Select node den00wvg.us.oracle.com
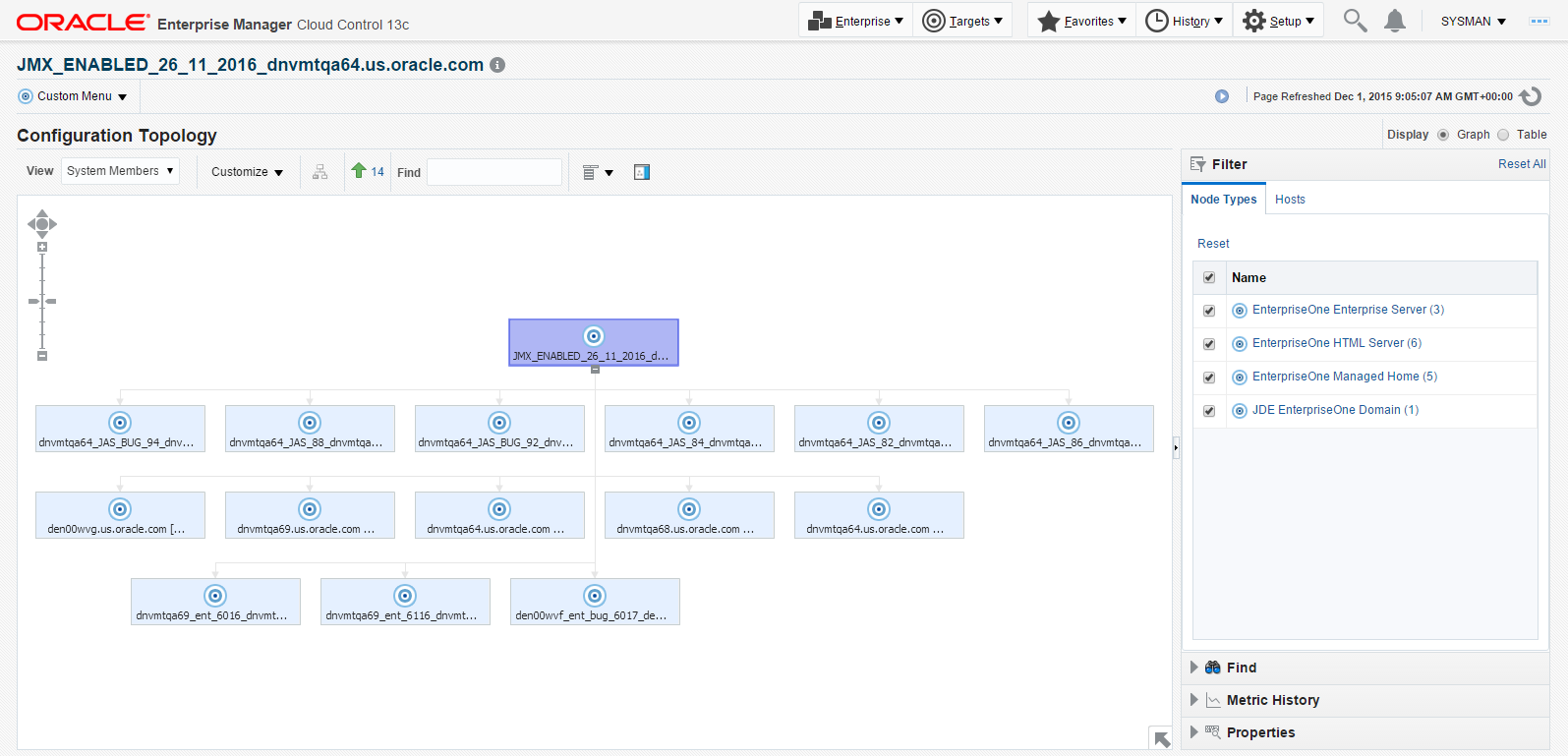 coord(120,515)
